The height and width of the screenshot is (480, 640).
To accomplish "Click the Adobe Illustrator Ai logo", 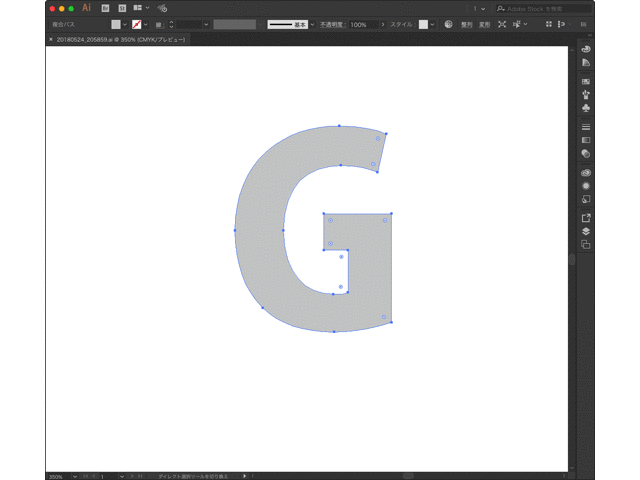I will tap(87, 8).
